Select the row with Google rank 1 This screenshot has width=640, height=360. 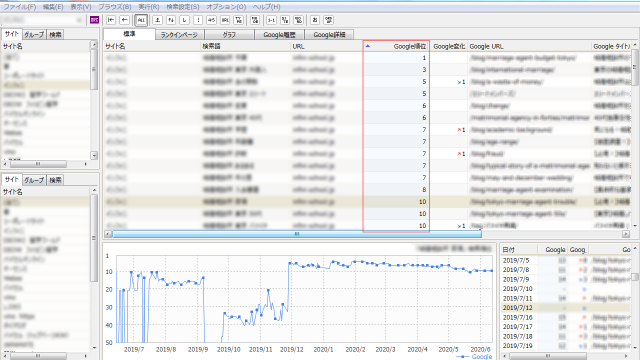(367, 58)
